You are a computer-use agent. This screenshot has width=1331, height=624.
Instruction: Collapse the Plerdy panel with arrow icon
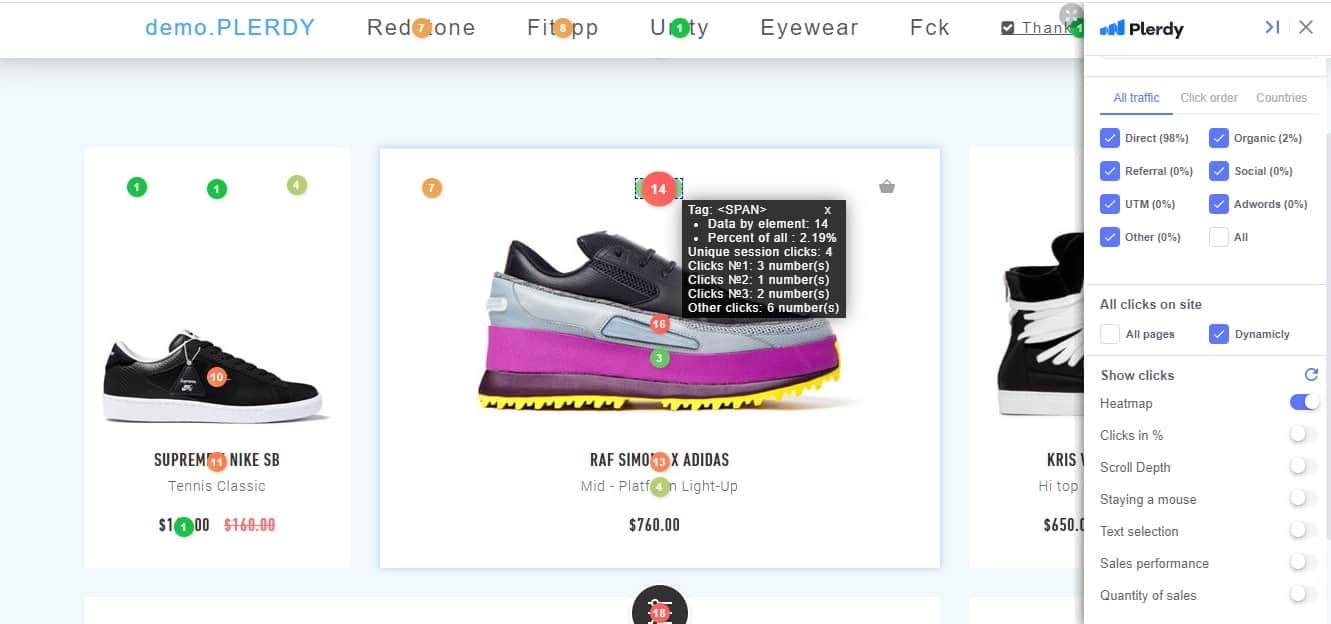pos(1272,27)
